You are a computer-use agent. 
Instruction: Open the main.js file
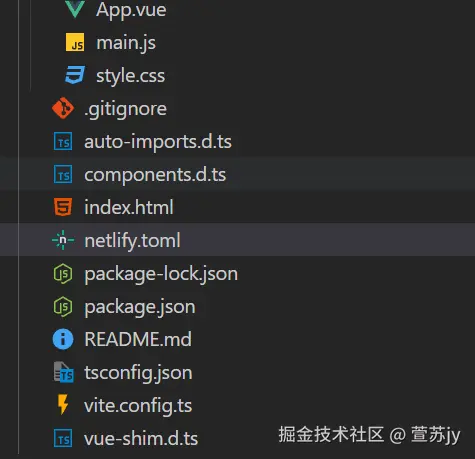coord(126,43)
